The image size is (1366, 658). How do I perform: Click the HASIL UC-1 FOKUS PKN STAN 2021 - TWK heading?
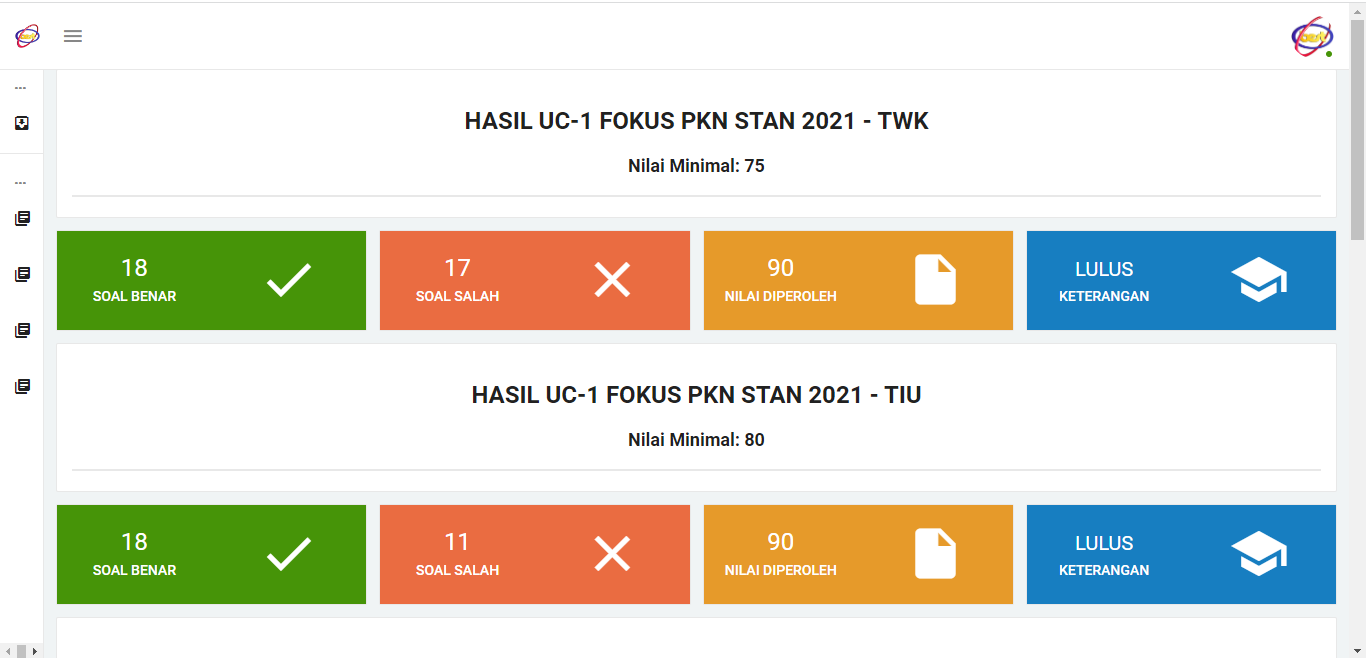696,121
